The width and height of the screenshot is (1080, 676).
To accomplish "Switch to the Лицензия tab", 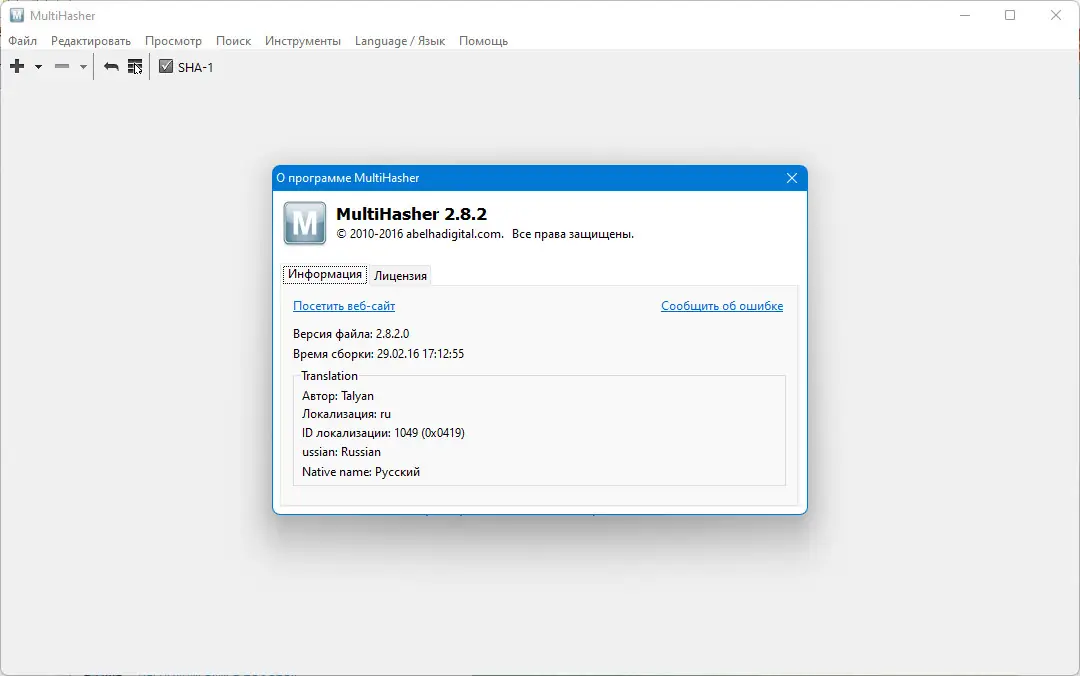I will pyautogui.click(x=400, y=276).
